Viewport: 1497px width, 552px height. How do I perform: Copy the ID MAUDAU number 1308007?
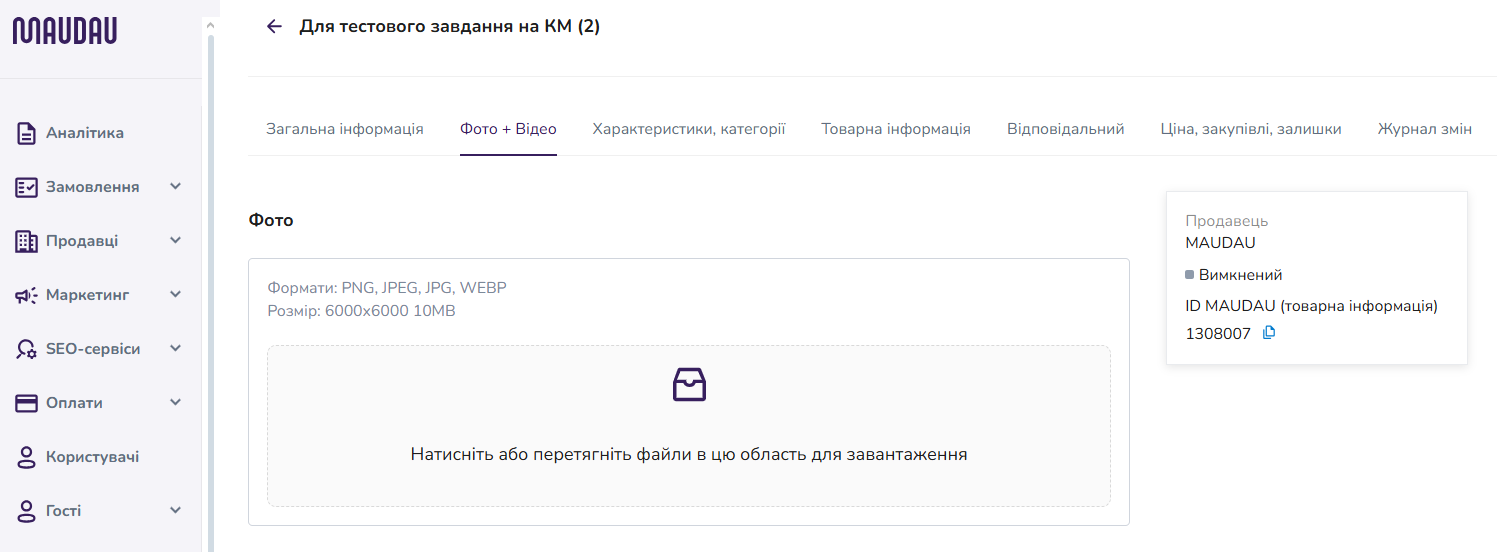coord(1269,333)
